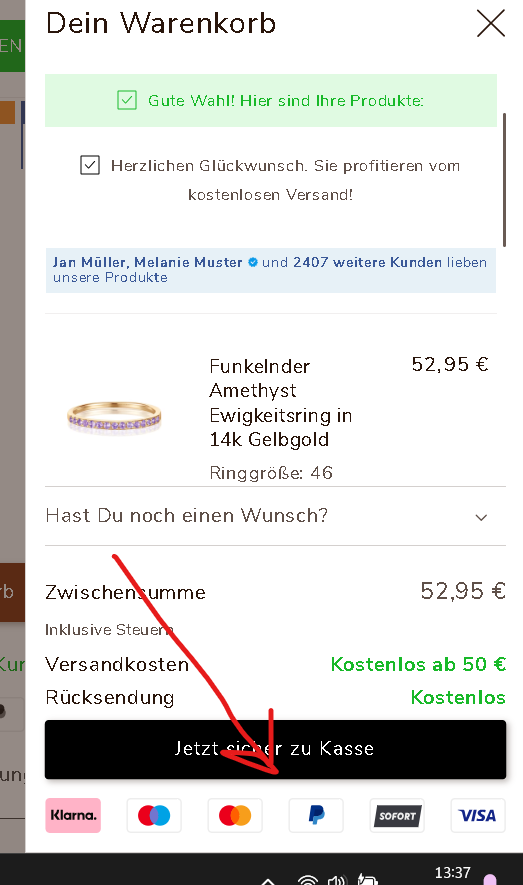Select the Visa payment icon
The image size is (523, 885).
(478, 815)
